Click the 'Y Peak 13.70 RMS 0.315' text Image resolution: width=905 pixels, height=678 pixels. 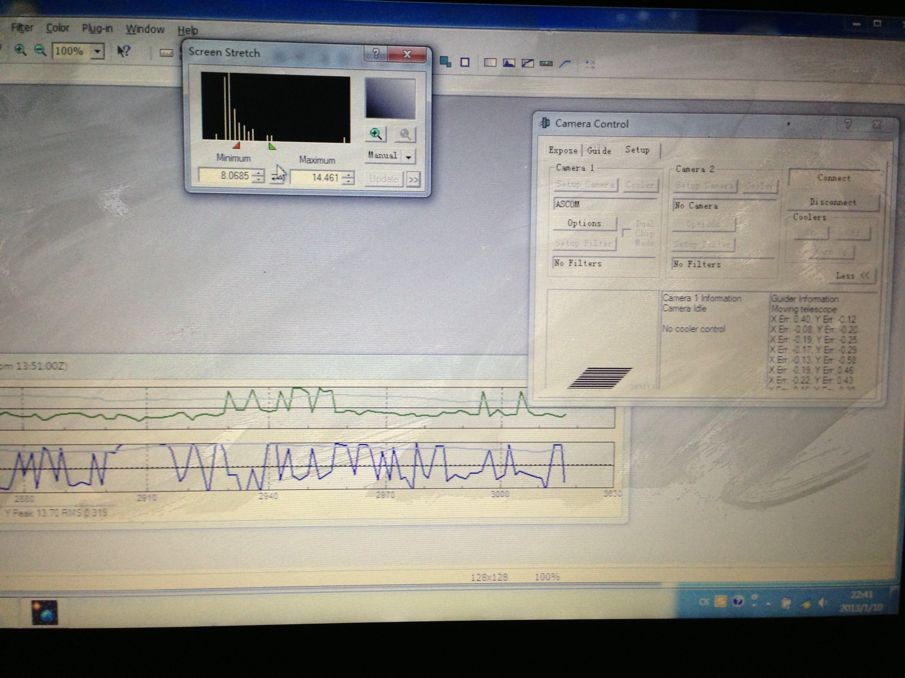[x=57, y=513]
